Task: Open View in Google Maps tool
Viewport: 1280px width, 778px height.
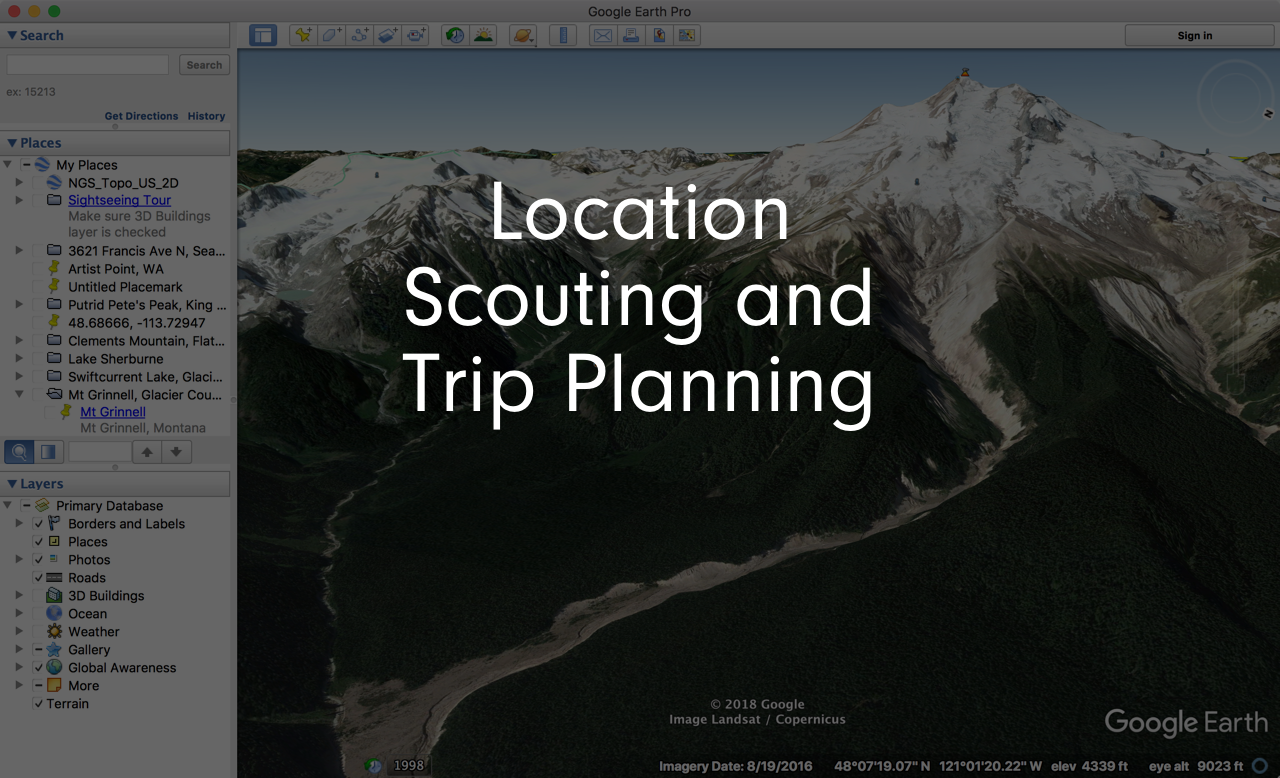Action: click(686, 35)
